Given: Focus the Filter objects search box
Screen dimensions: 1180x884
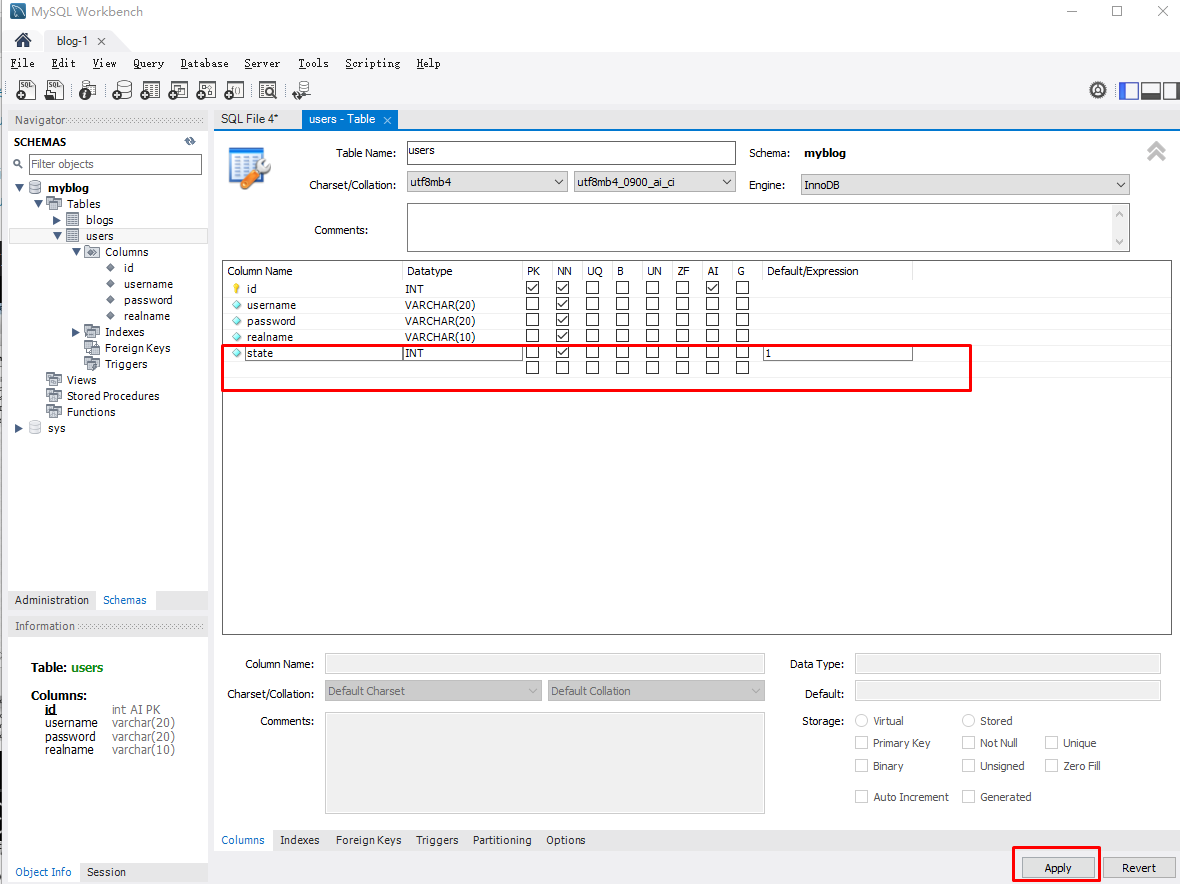Looking at the screenshot, I should [115, 164].
